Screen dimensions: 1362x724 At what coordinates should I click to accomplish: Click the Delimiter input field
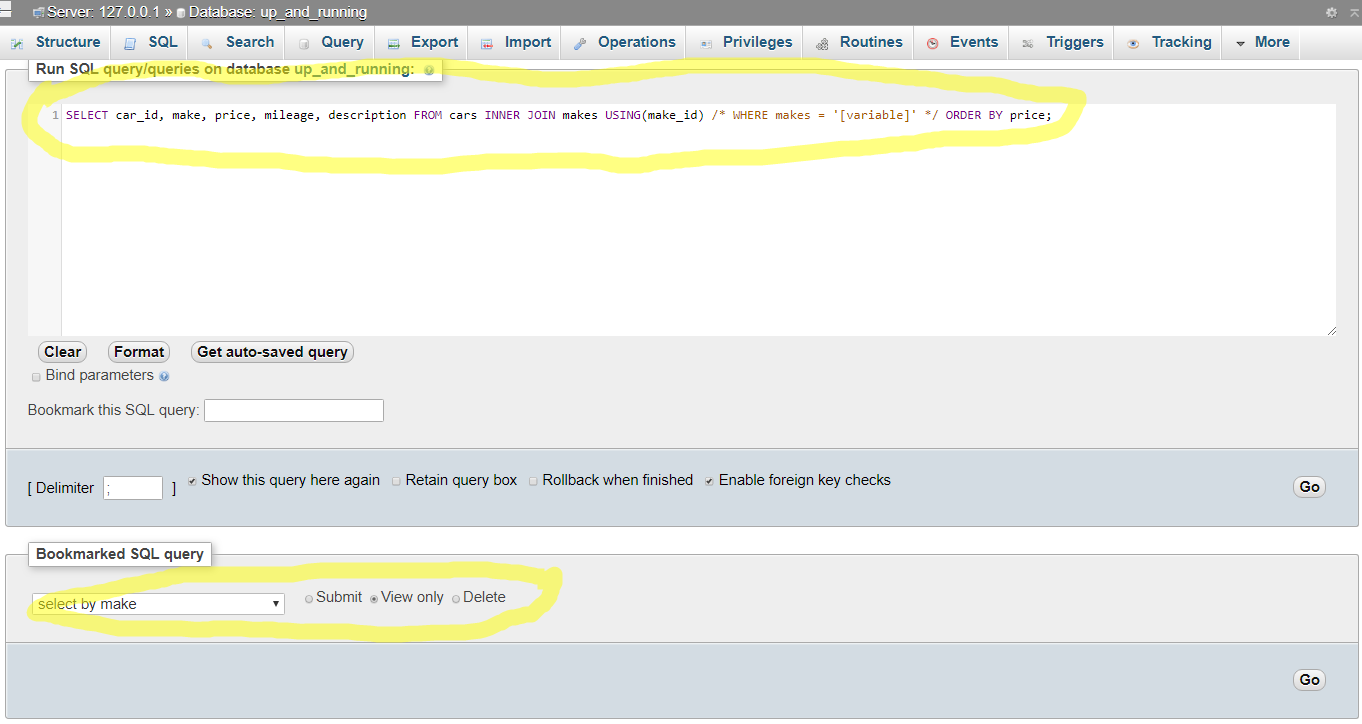click(x=132, y=488)
